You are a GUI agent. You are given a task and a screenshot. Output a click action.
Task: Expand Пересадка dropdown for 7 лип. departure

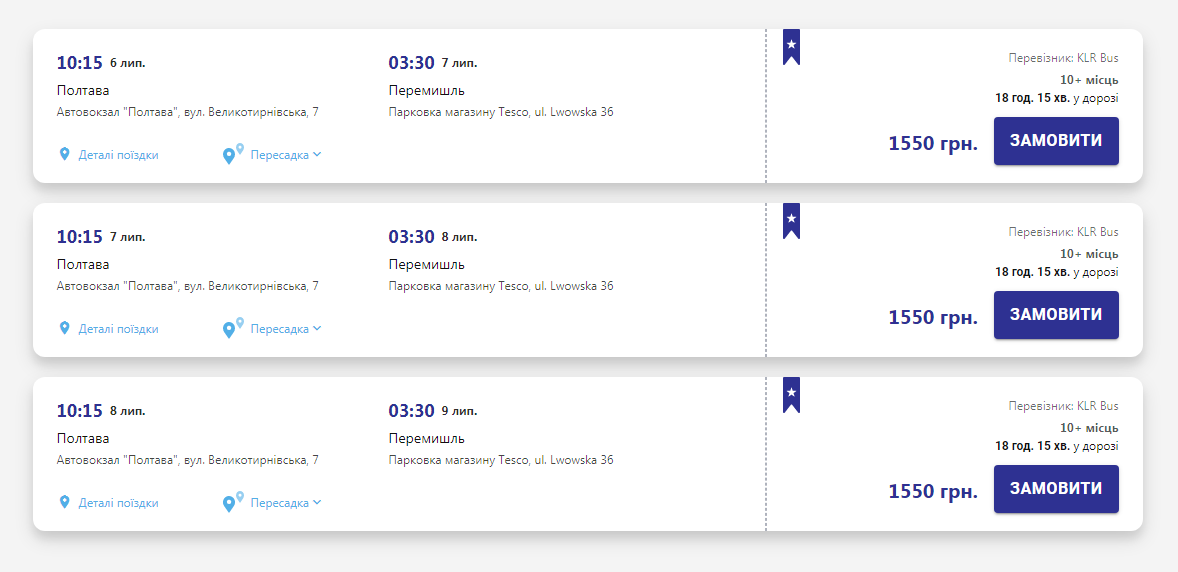(x=285, y=329)
